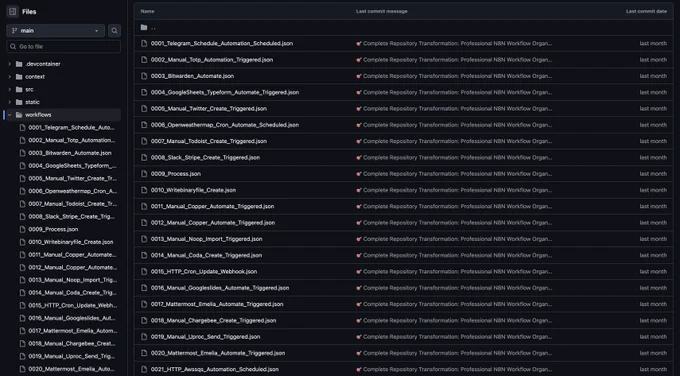
Task: Open 0017_Mattermost_Emelia_Automate_Triggered.json file link
Action: (217, 304)
